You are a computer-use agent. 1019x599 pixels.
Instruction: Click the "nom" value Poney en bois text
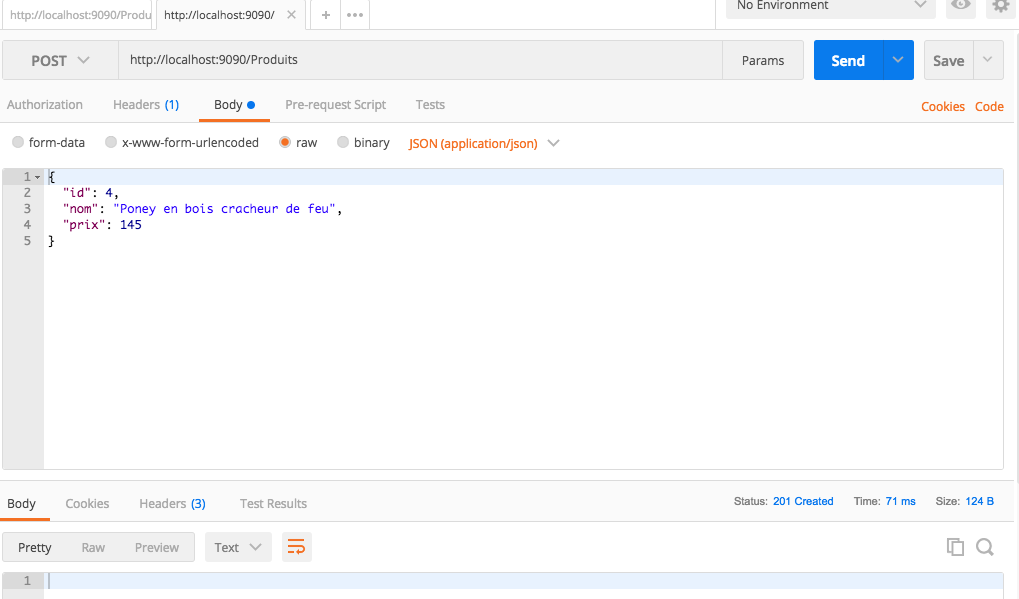point(224,209)
